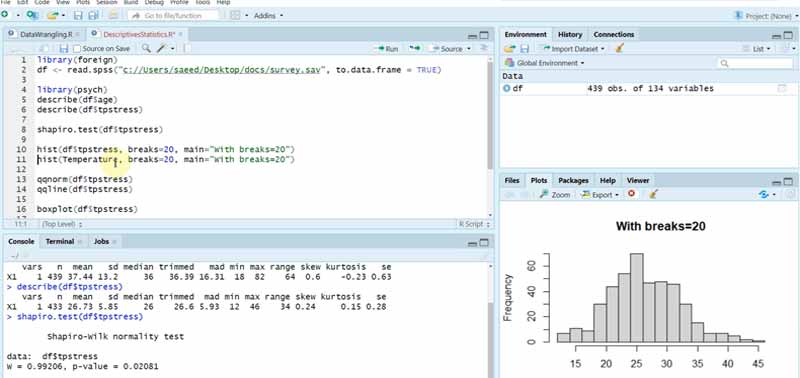Click the document outline icon
Screen dimensions: 800x378
point(484,48)
